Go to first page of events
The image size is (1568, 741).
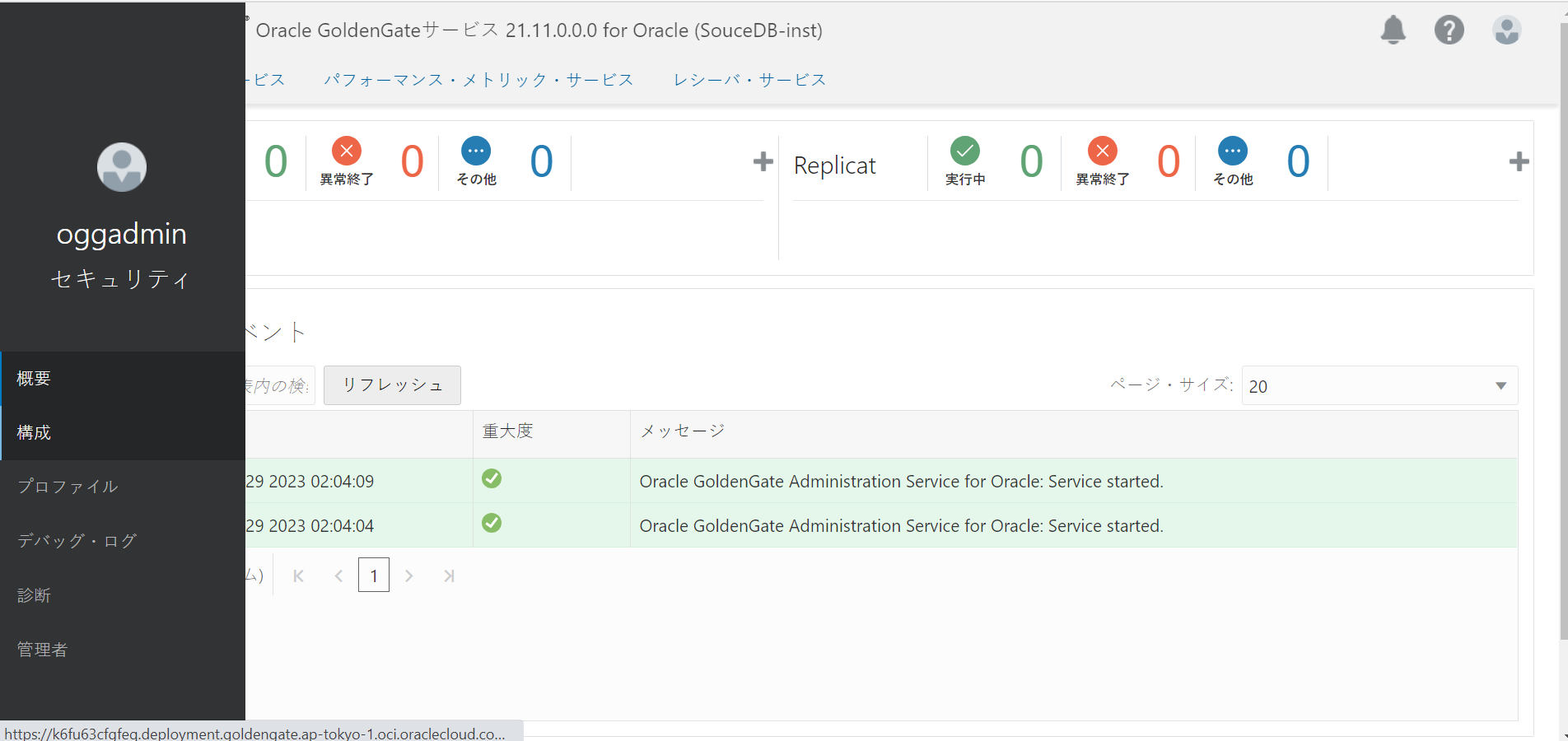click(x=299, y=576)
